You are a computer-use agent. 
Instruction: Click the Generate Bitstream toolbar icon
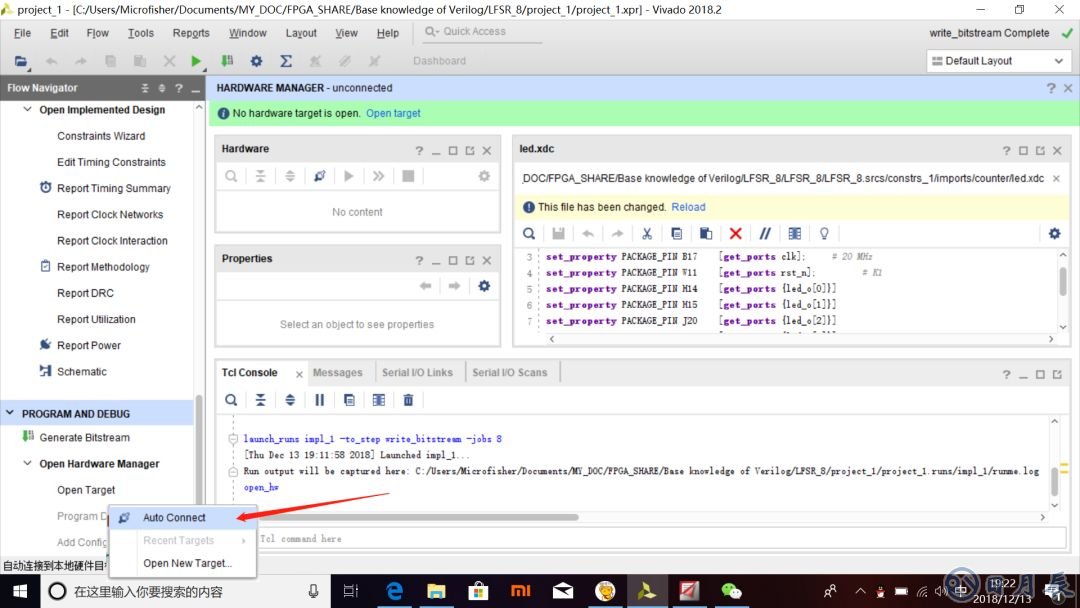229,61
